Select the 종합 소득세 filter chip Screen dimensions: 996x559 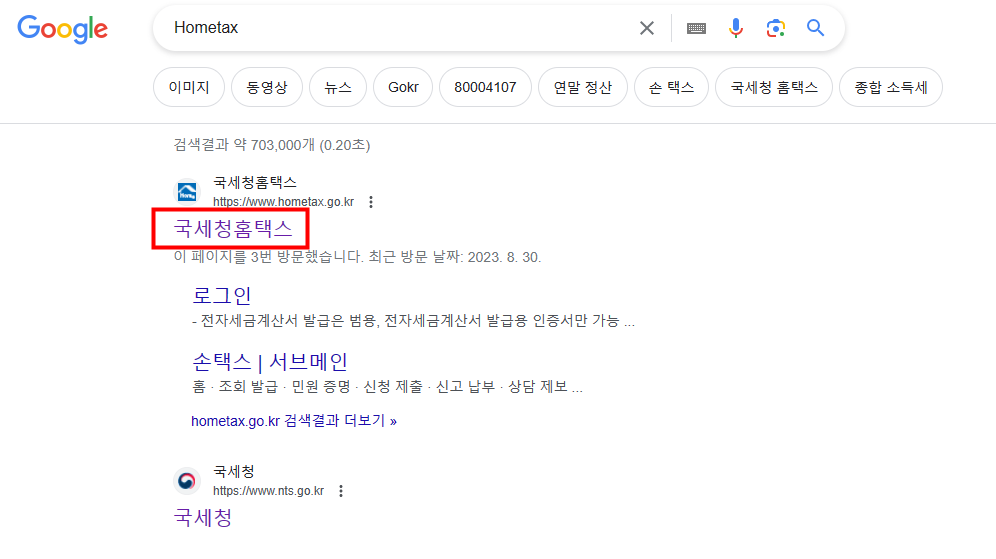pos(891,87)
